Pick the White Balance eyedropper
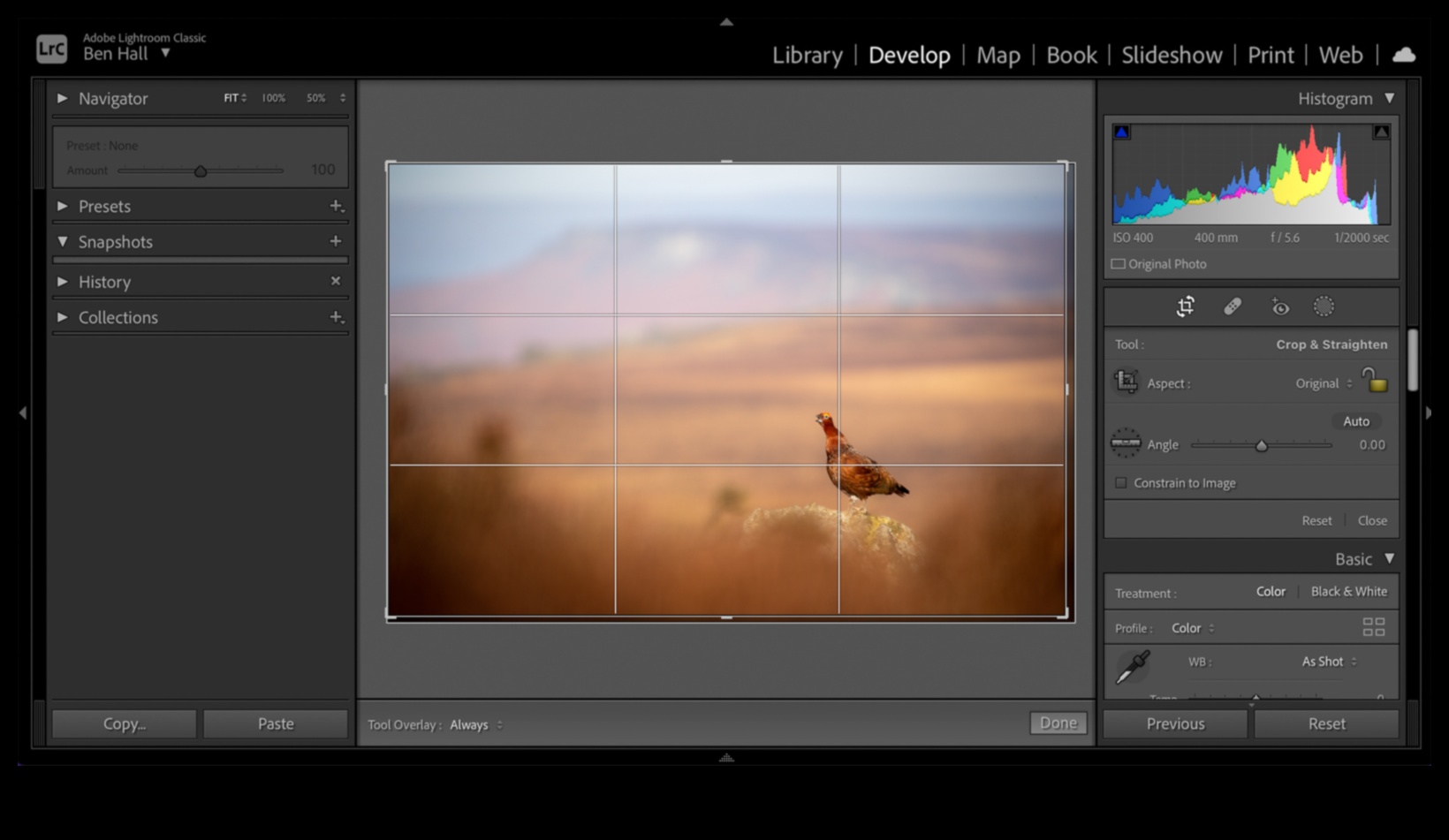 click(x=1131, y=667)
